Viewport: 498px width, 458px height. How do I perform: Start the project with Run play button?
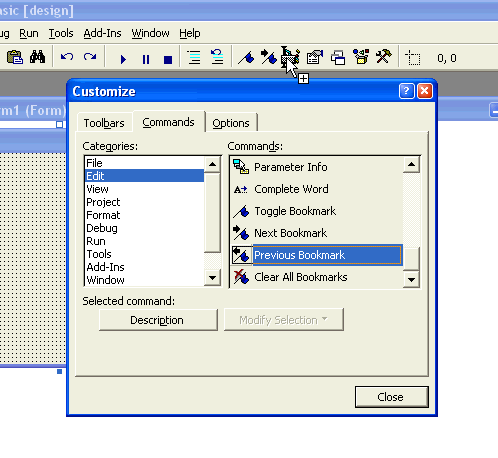[123, 59]
